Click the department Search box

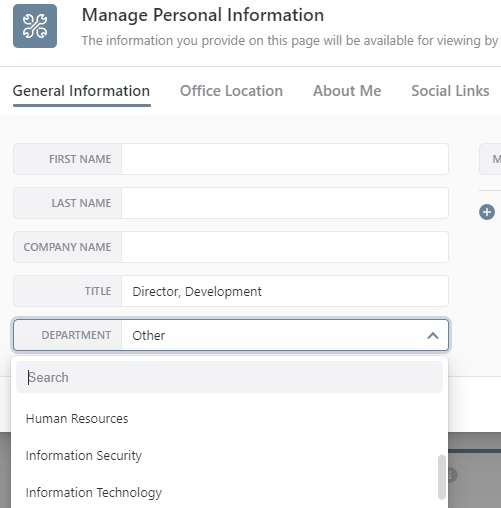pyautogui.click(x=229, y=377)
